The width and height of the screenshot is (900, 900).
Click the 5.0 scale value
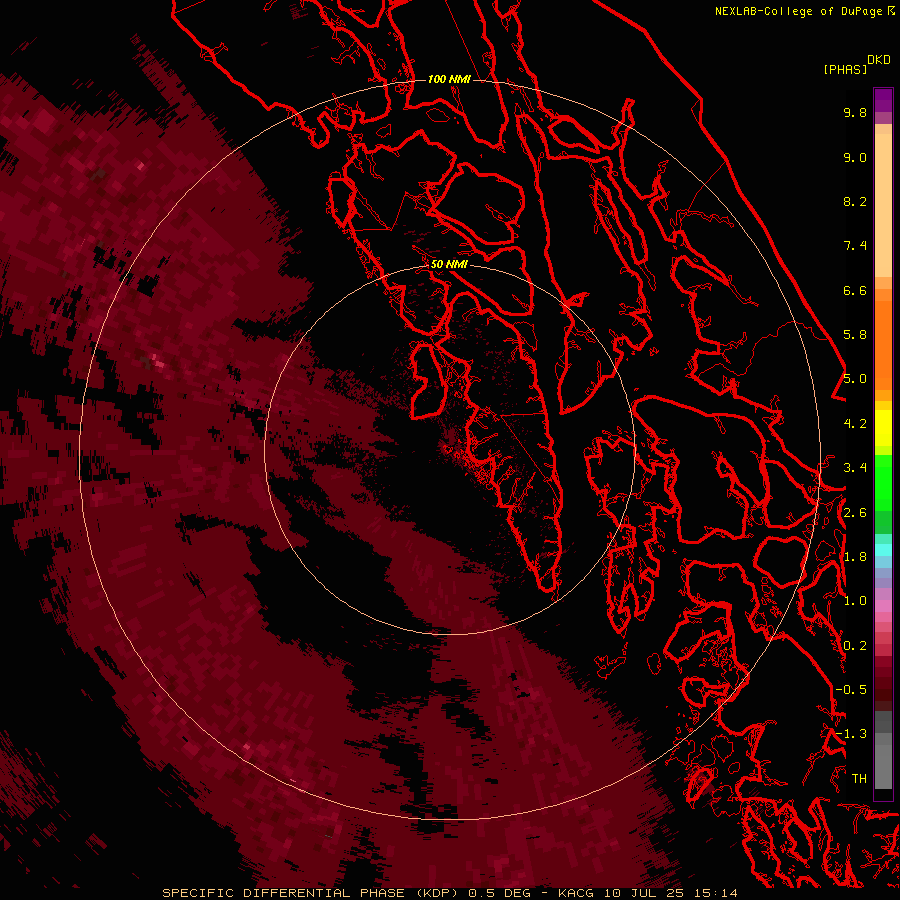click(x=855, y=379)
